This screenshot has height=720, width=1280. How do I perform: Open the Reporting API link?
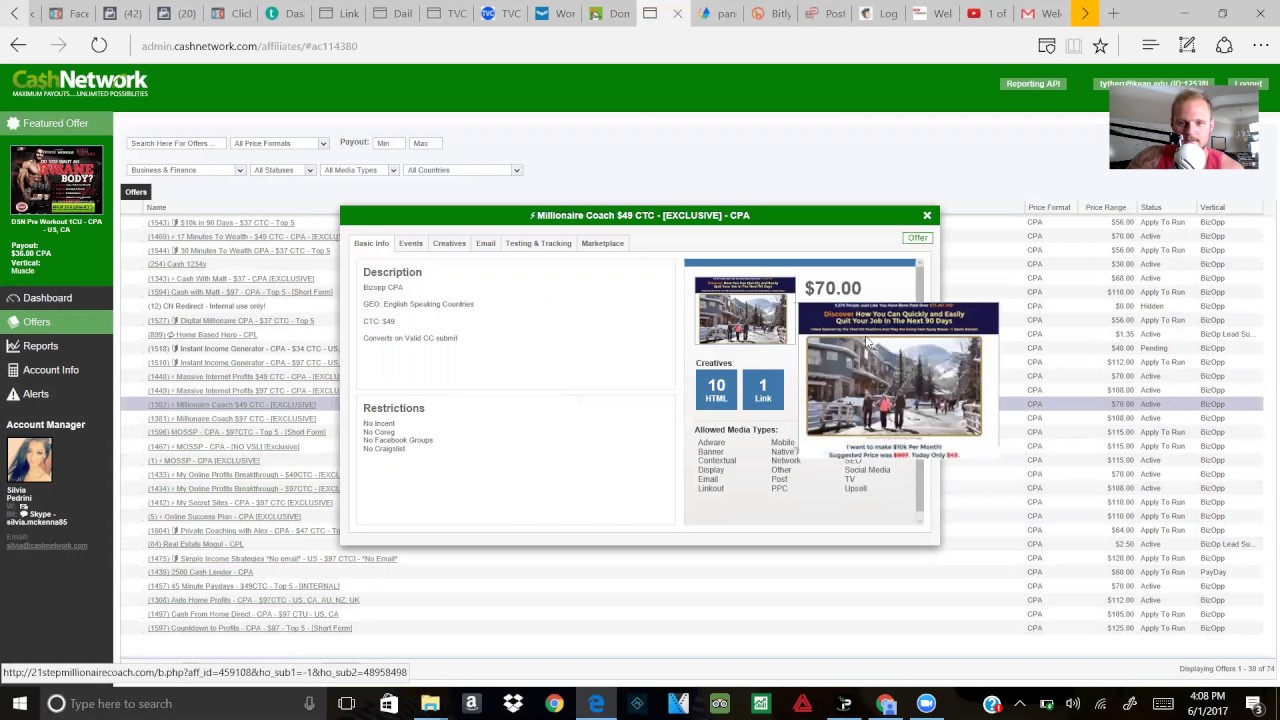point(1033,84)
